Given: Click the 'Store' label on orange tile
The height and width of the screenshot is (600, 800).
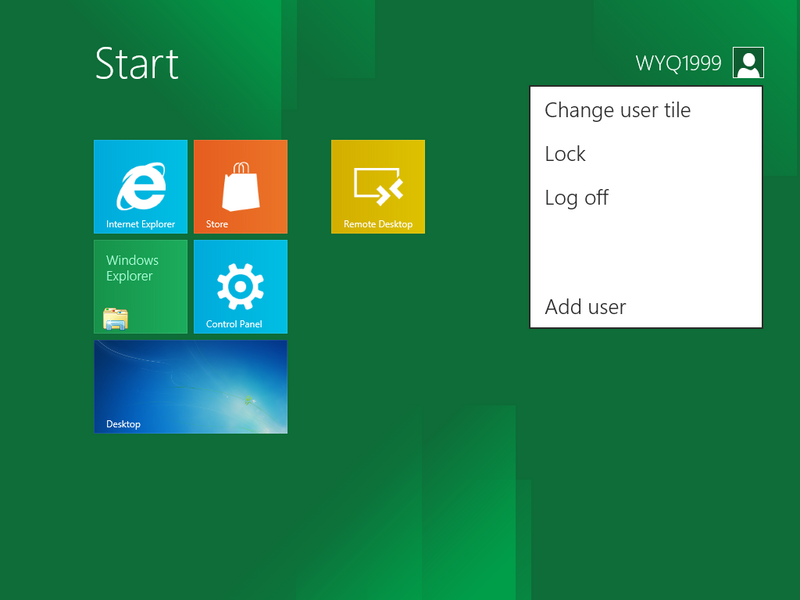Looking at the screenshot, I should (x=217, y=224).
